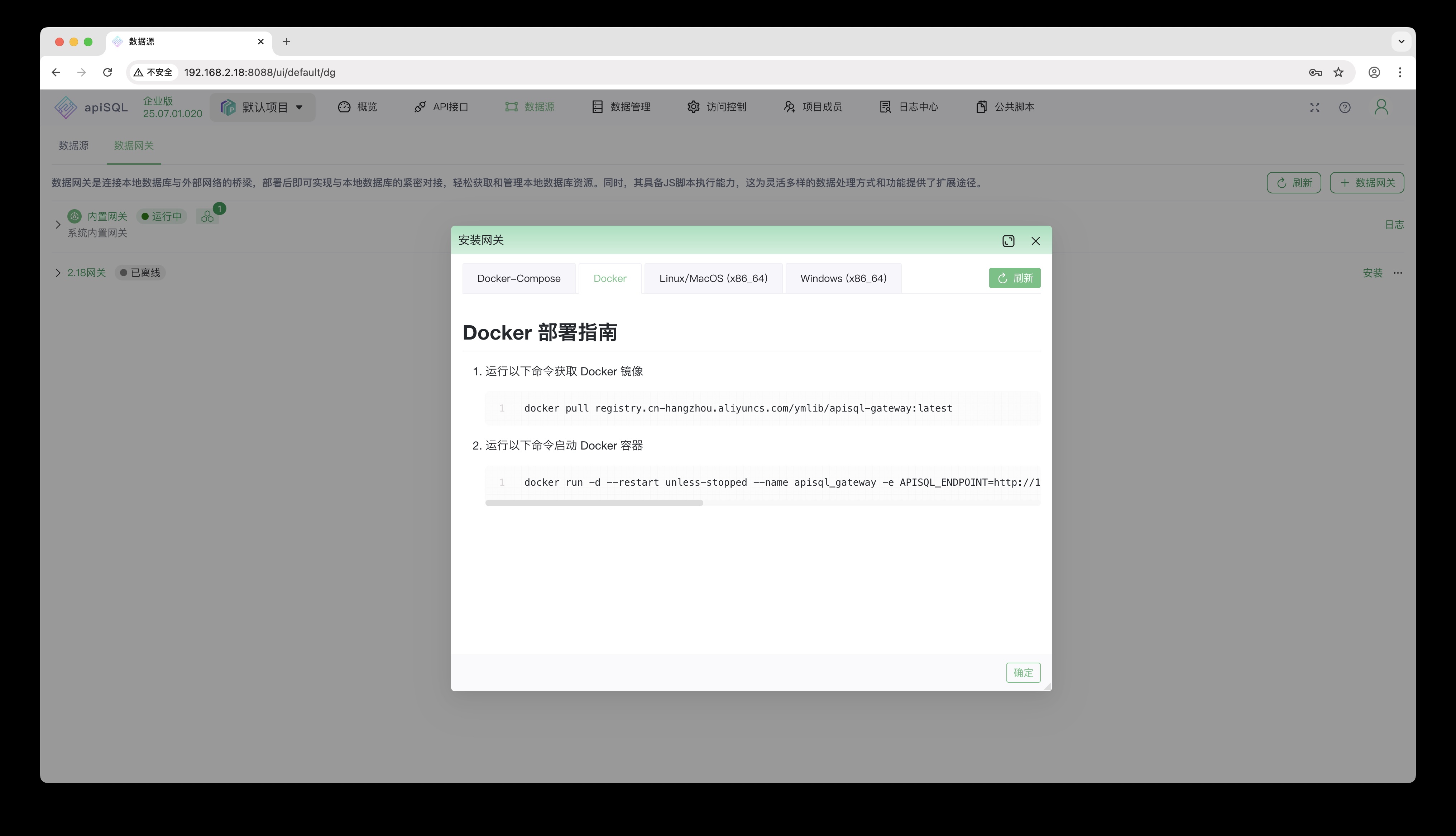This screenshot has width=1456, height=836.
Task: Click the 刷新 button inside the dialog
Action: click(1015, 278)
